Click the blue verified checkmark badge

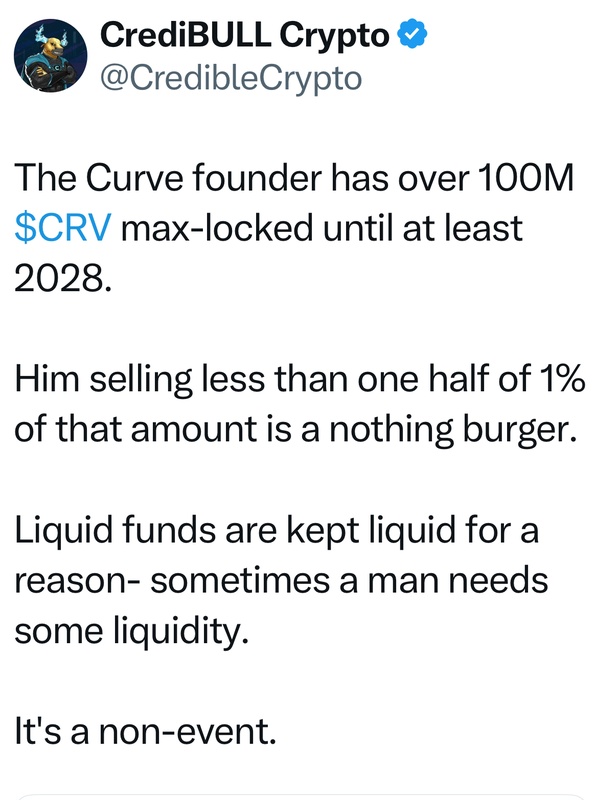click(412, 34)
